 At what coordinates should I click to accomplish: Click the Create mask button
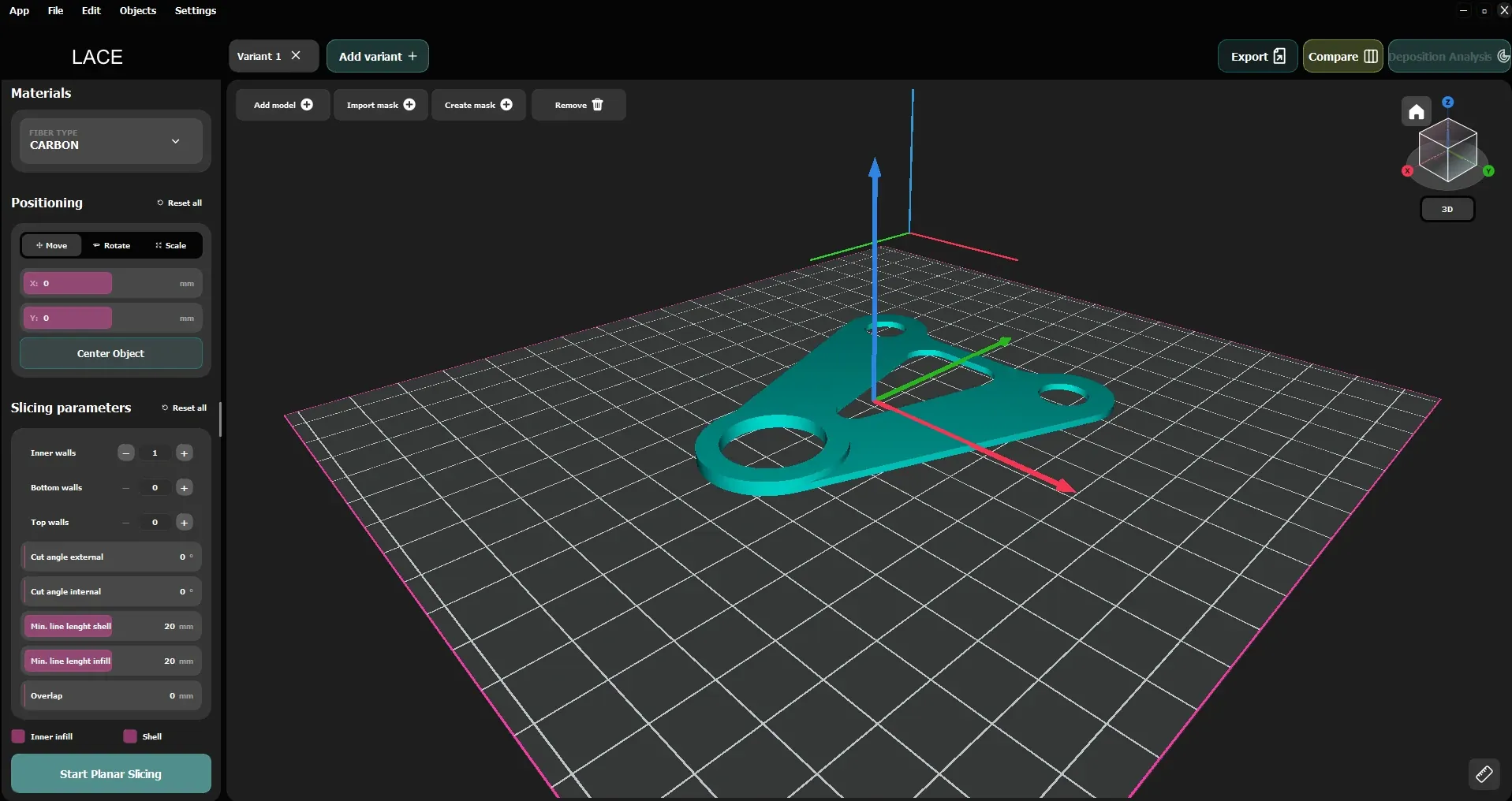tap(479, 105)
